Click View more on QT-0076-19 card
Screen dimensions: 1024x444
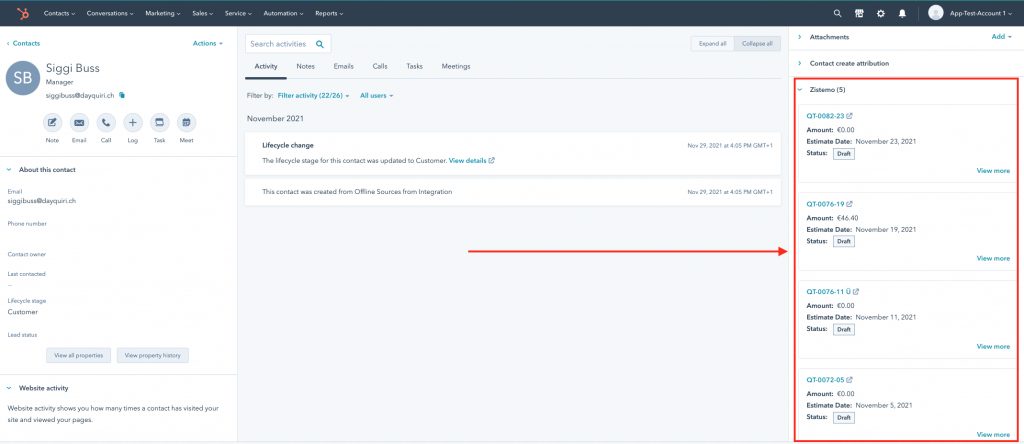[993, 259]
